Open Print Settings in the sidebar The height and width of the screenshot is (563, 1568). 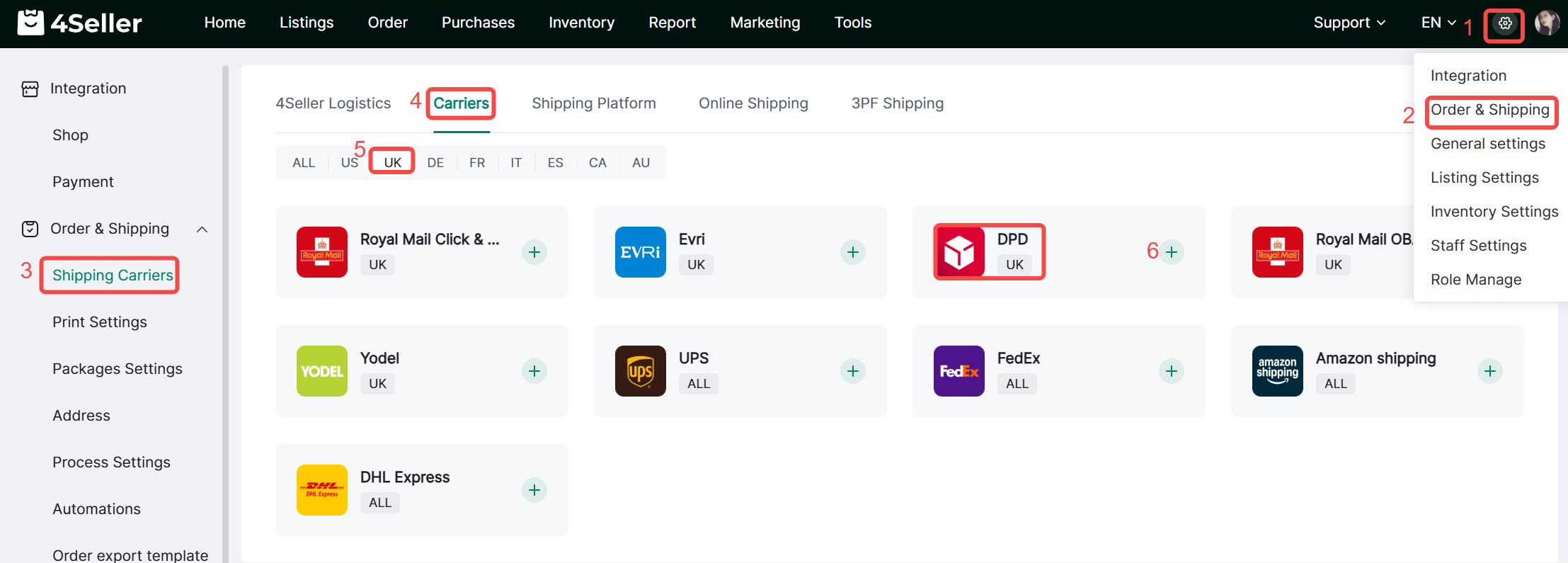click(x=100, y=322)
